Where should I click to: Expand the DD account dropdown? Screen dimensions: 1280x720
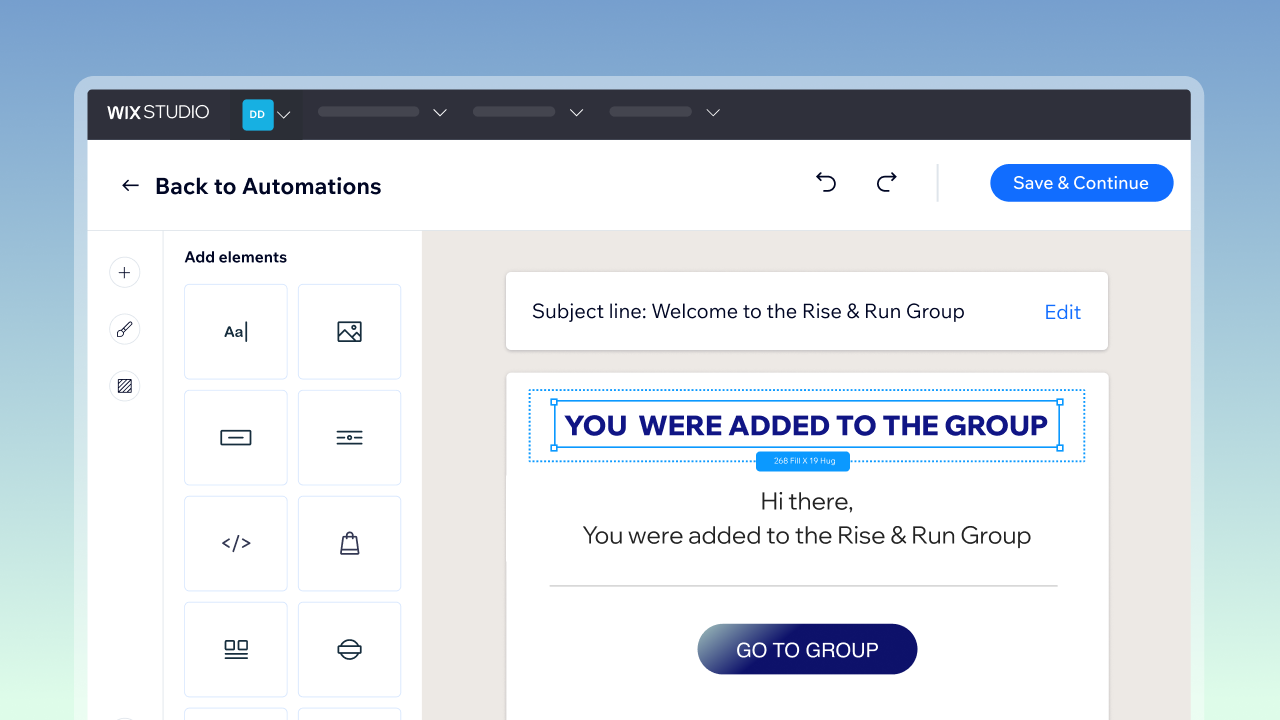click(x=283, y=114)
